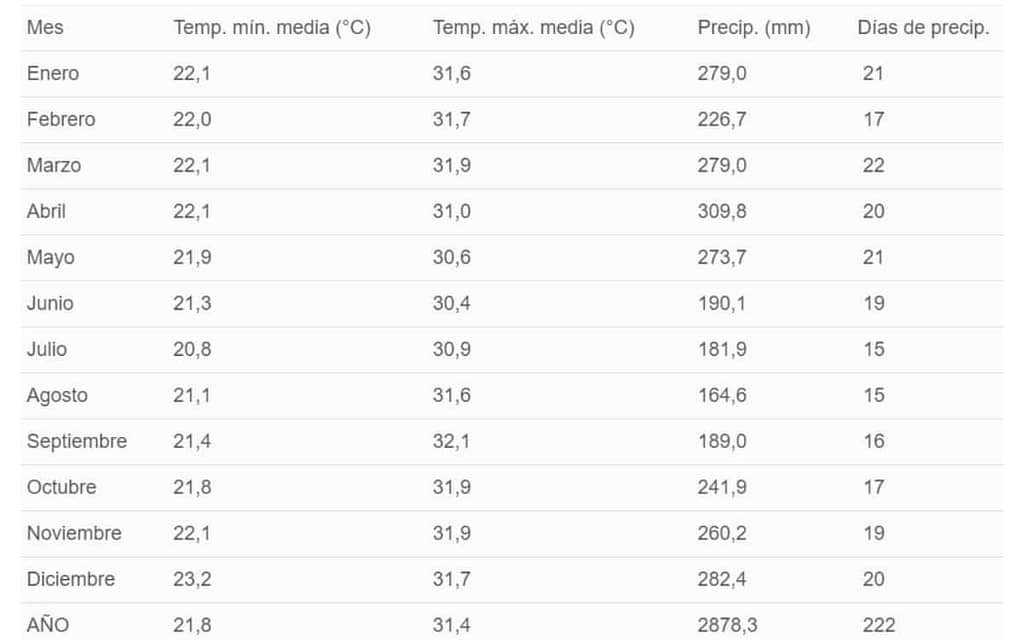Select the Precip. (mm) column header
The height and width of the screenshot is (640, 1024).
tap(754, 28)
